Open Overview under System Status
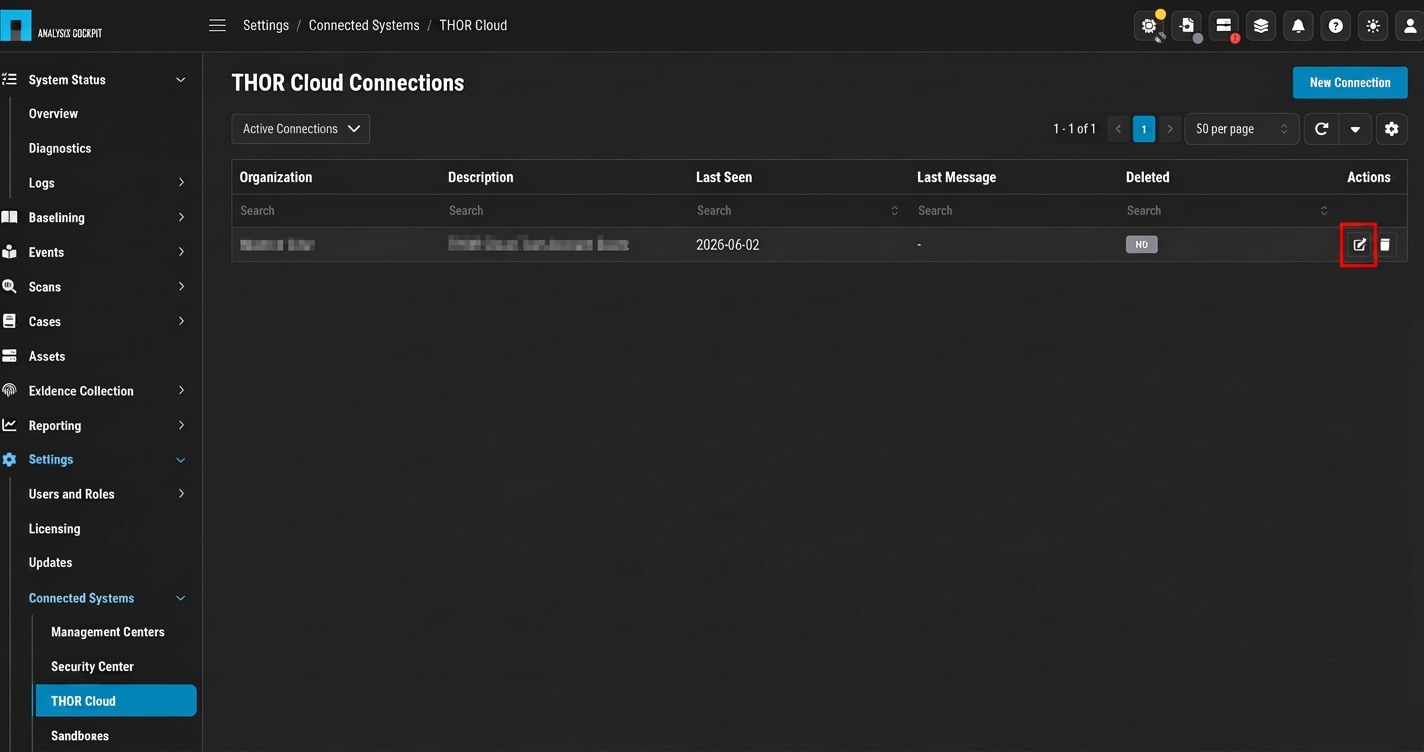 tap(53, 114)
